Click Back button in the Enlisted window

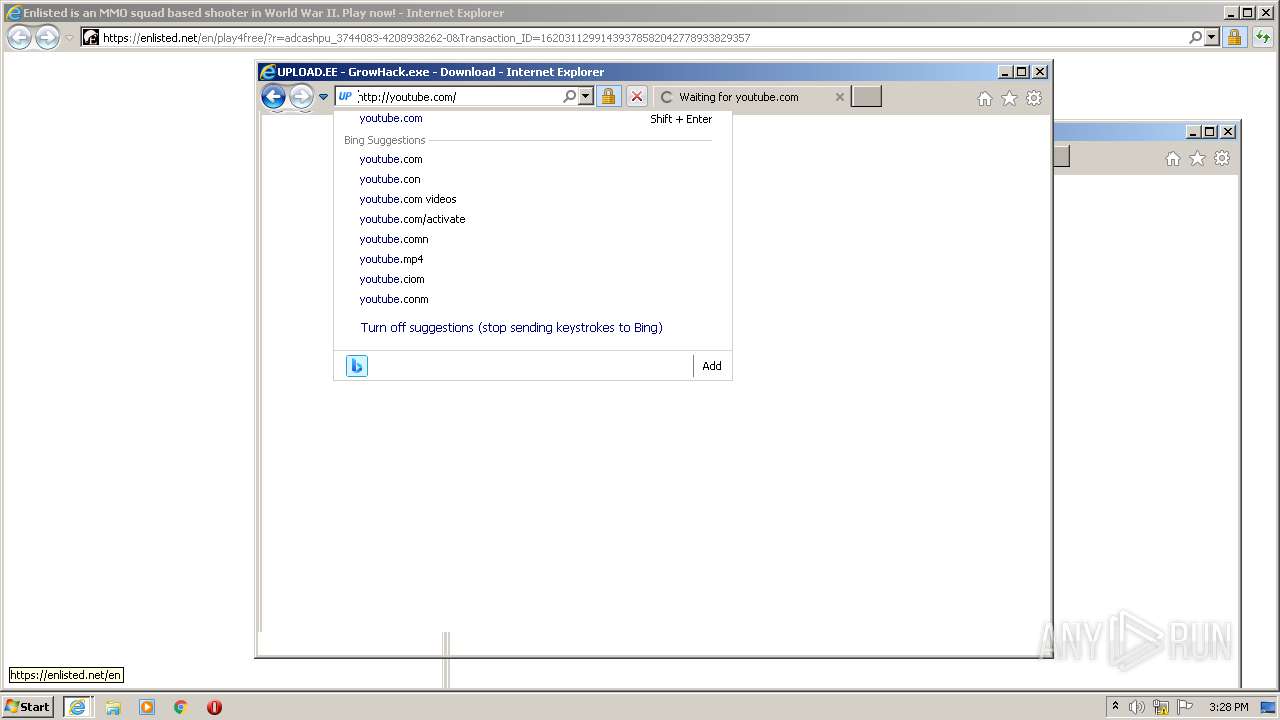coord(19,38)
